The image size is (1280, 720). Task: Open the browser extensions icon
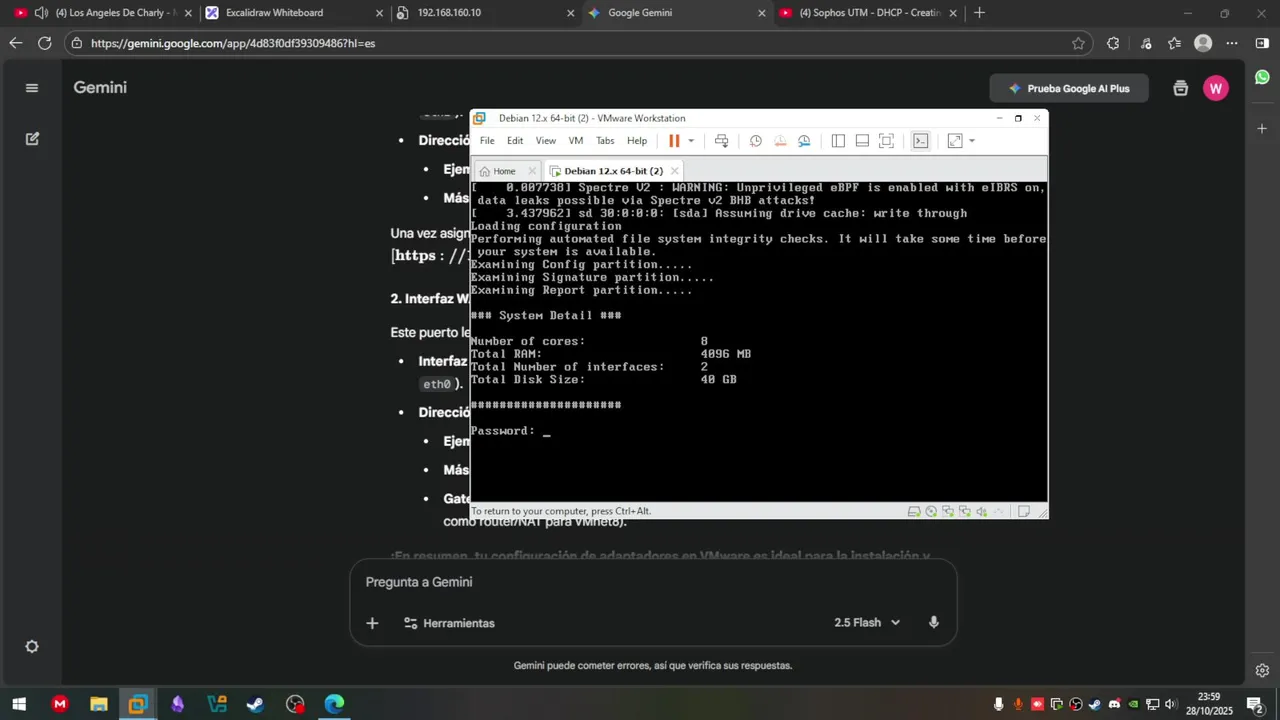click(1113, 43)
